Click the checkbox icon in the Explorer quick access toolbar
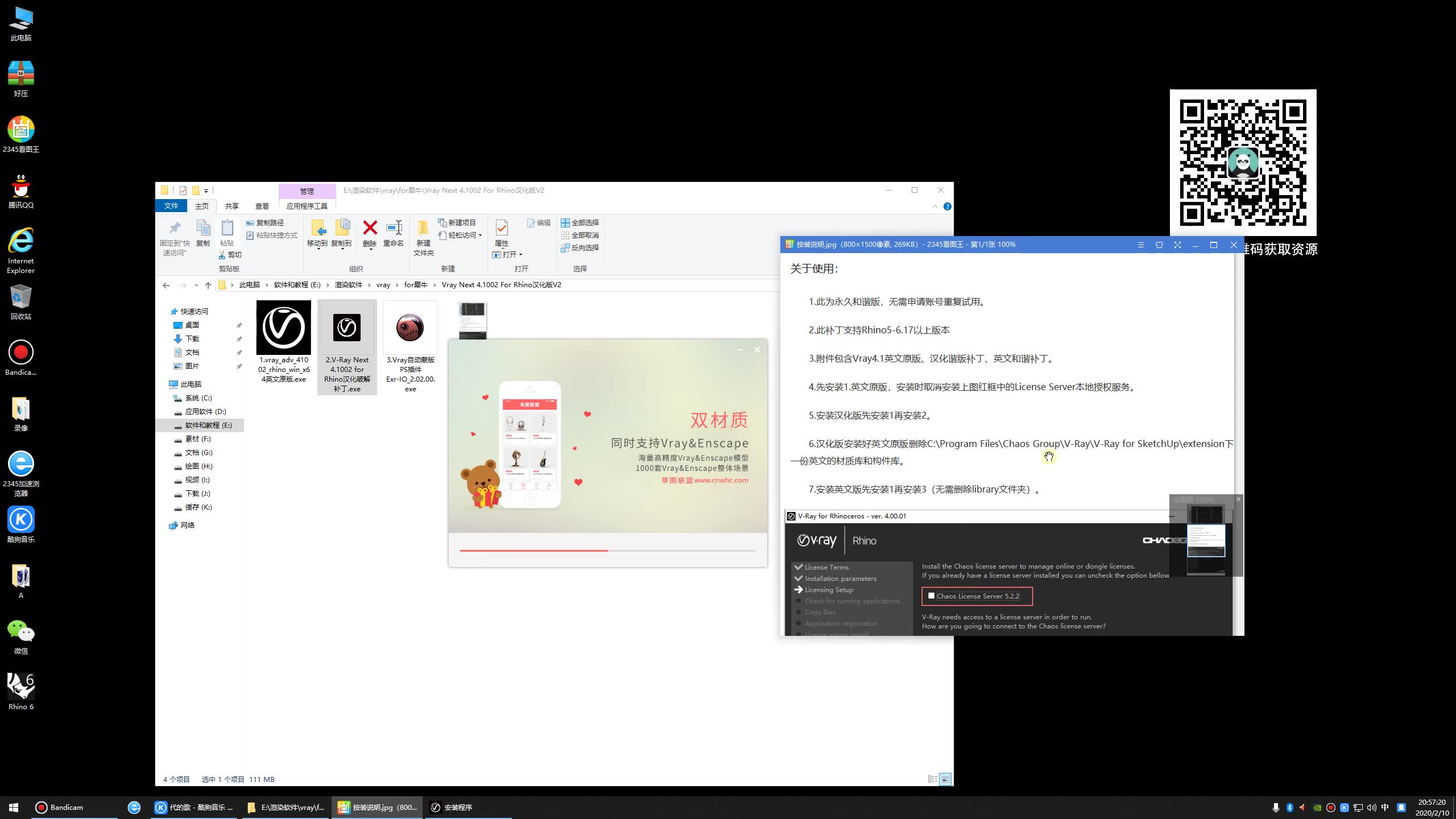 (x=183, y=191)
